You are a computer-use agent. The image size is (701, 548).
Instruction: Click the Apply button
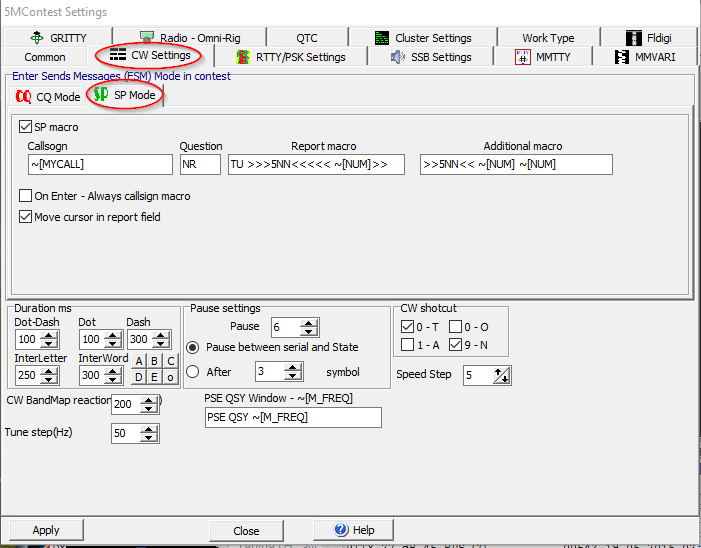(46, 530)
